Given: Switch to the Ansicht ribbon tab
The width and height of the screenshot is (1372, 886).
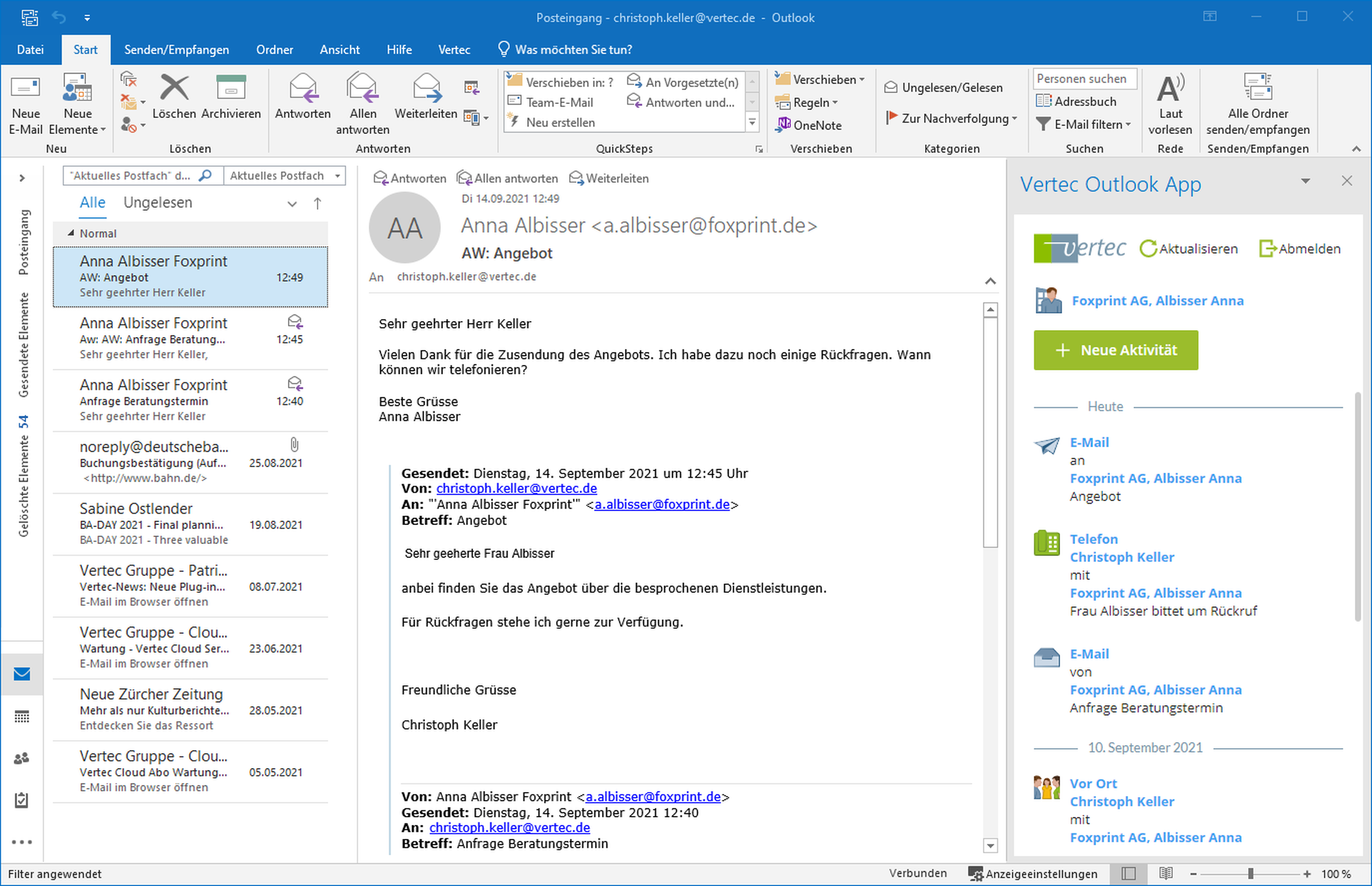Looking at the screenshot, I should click(x=339, y=50).
